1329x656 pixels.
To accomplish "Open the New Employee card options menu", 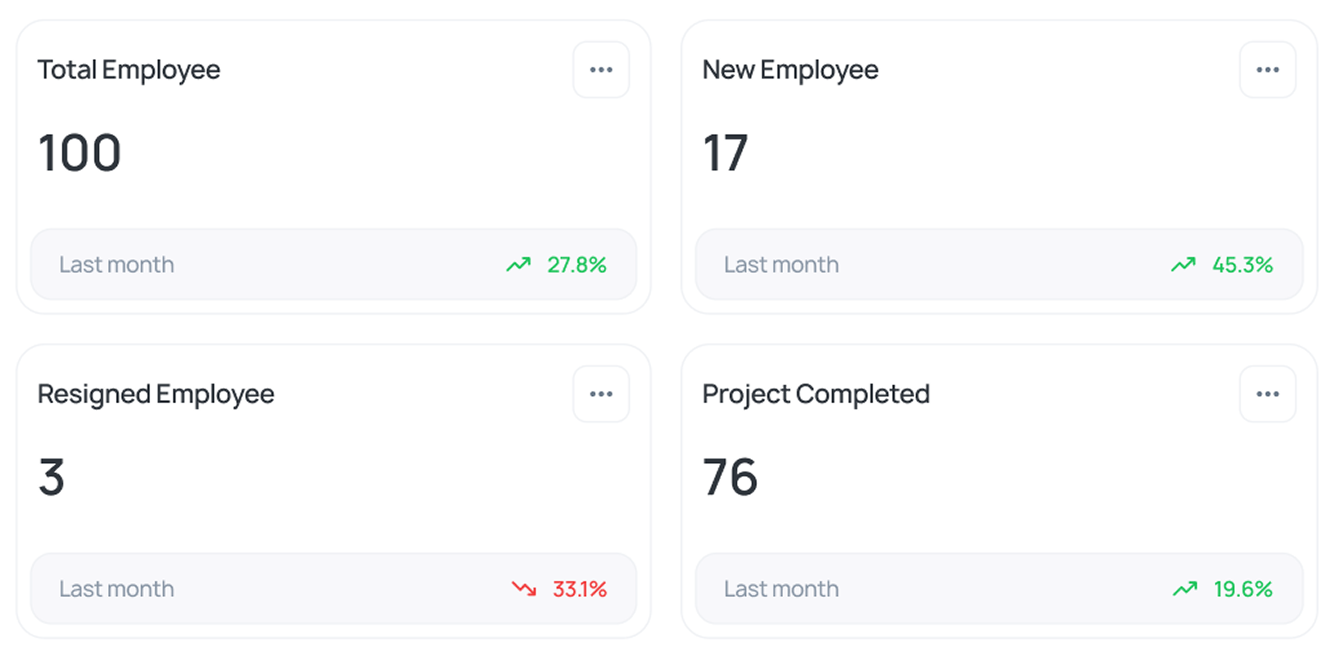I will point(1267,70).
